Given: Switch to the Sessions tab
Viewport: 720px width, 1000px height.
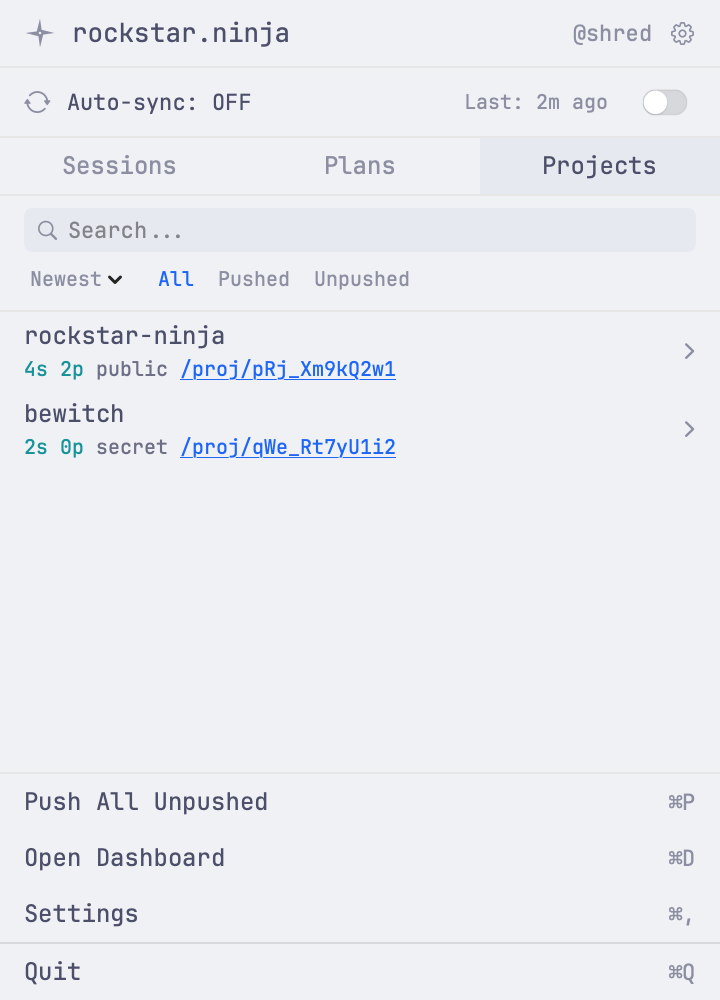Looking at the screenshot, I should click(119, 166).
